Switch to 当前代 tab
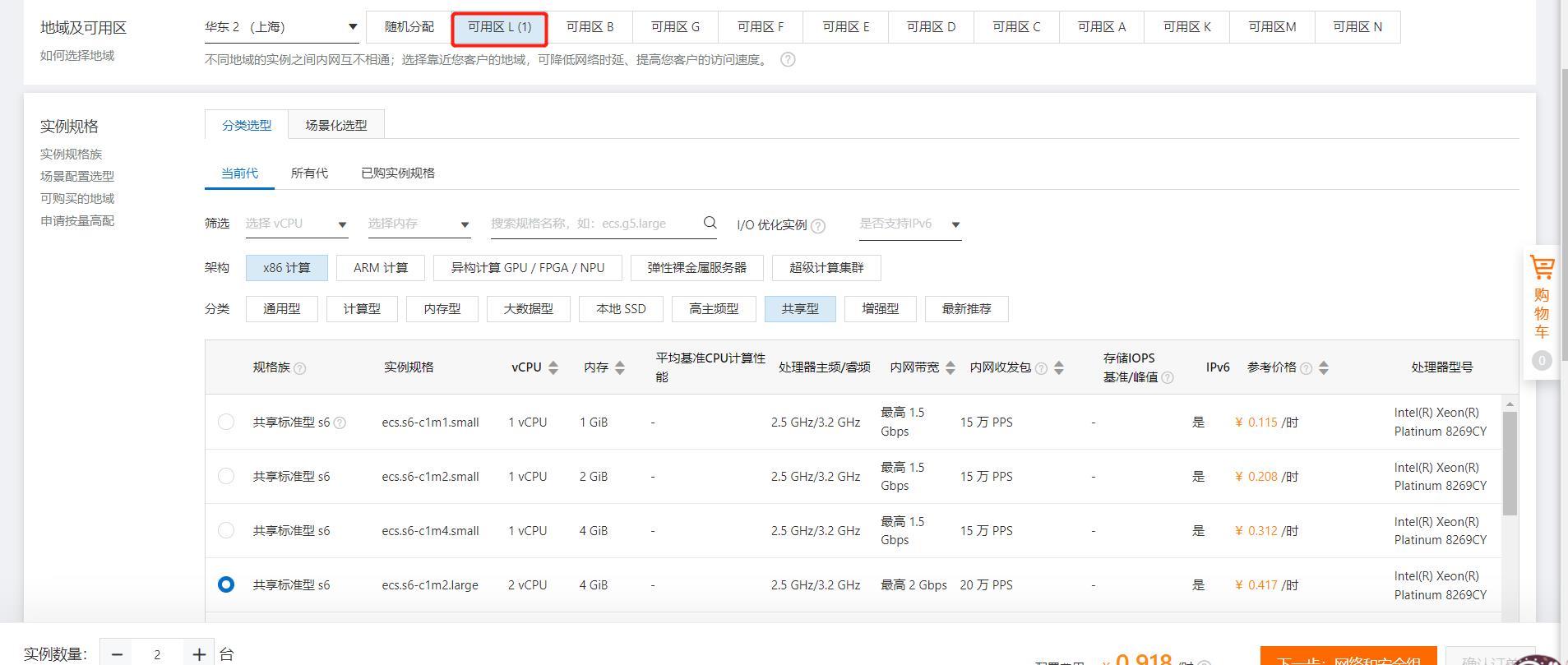This screenshot has width=1568, height=665. [x=239, y=173]
